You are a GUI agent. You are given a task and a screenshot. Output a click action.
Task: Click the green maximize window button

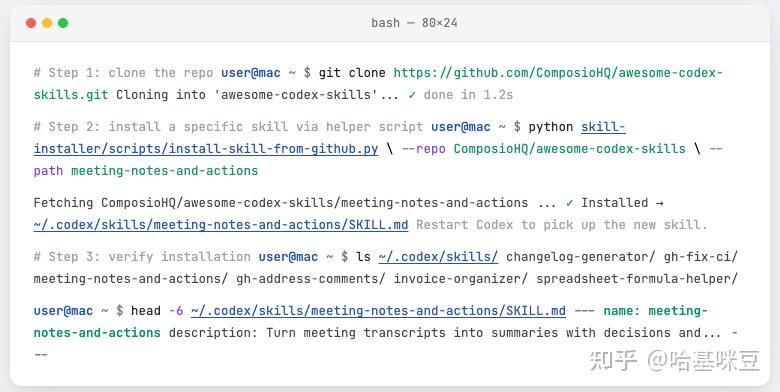click(63, 23)
